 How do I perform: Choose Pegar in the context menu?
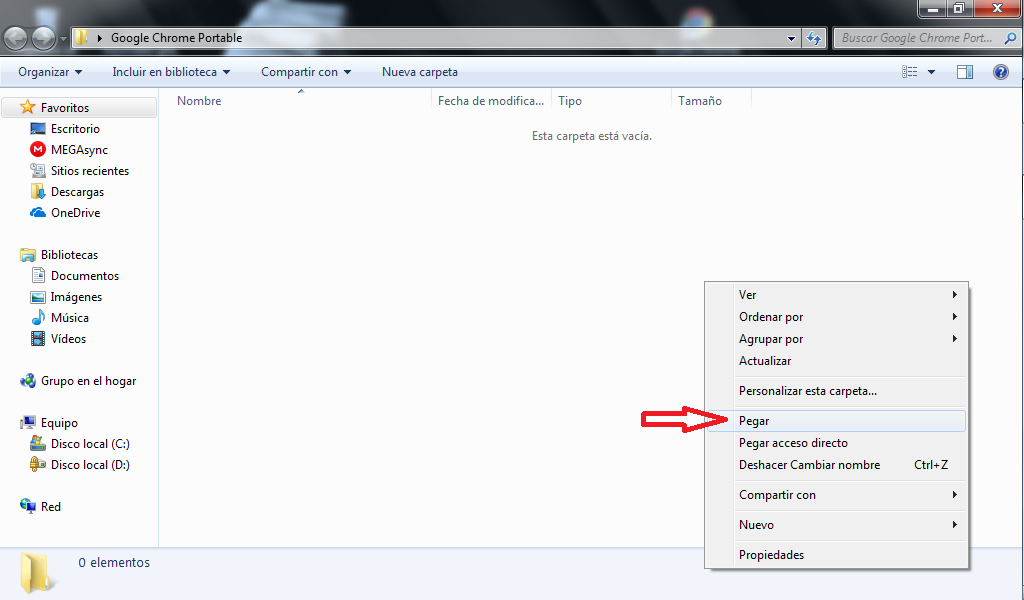pyautogui.click(x=836, y=421)
